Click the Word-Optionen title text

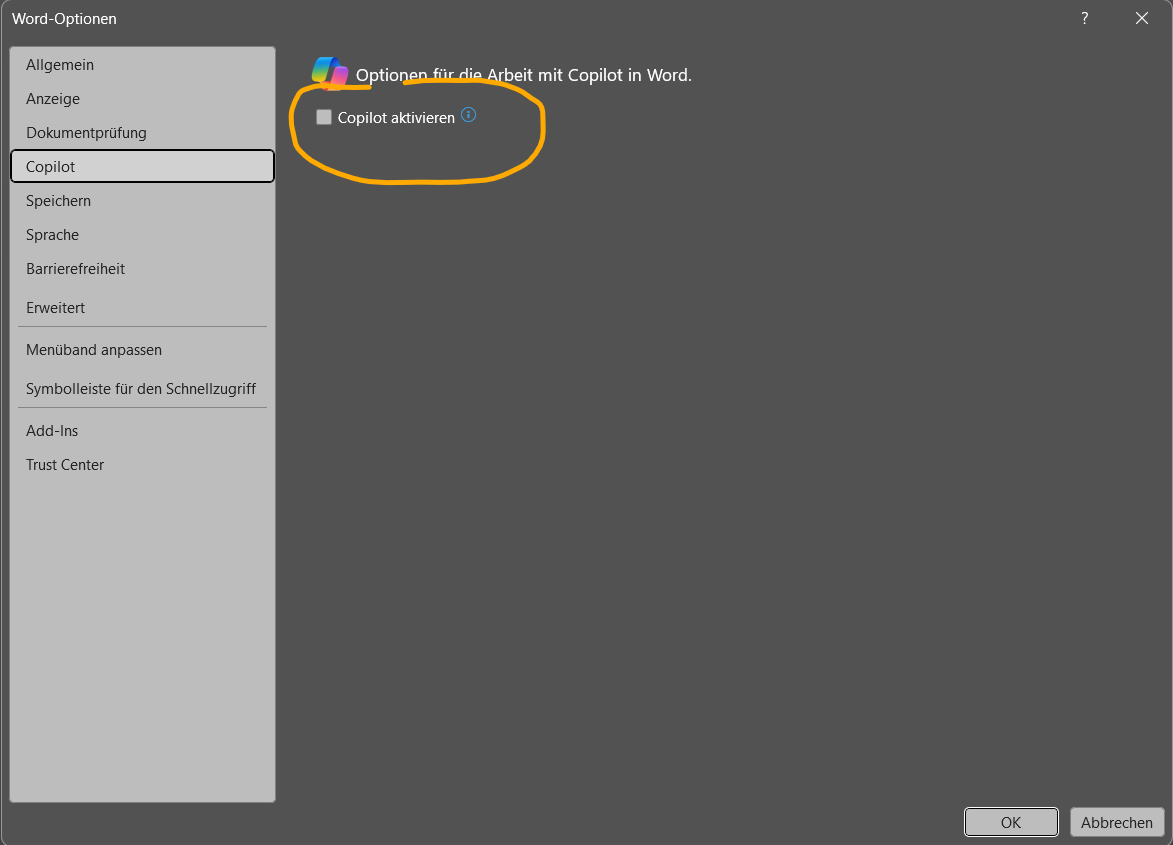[64, 19]
